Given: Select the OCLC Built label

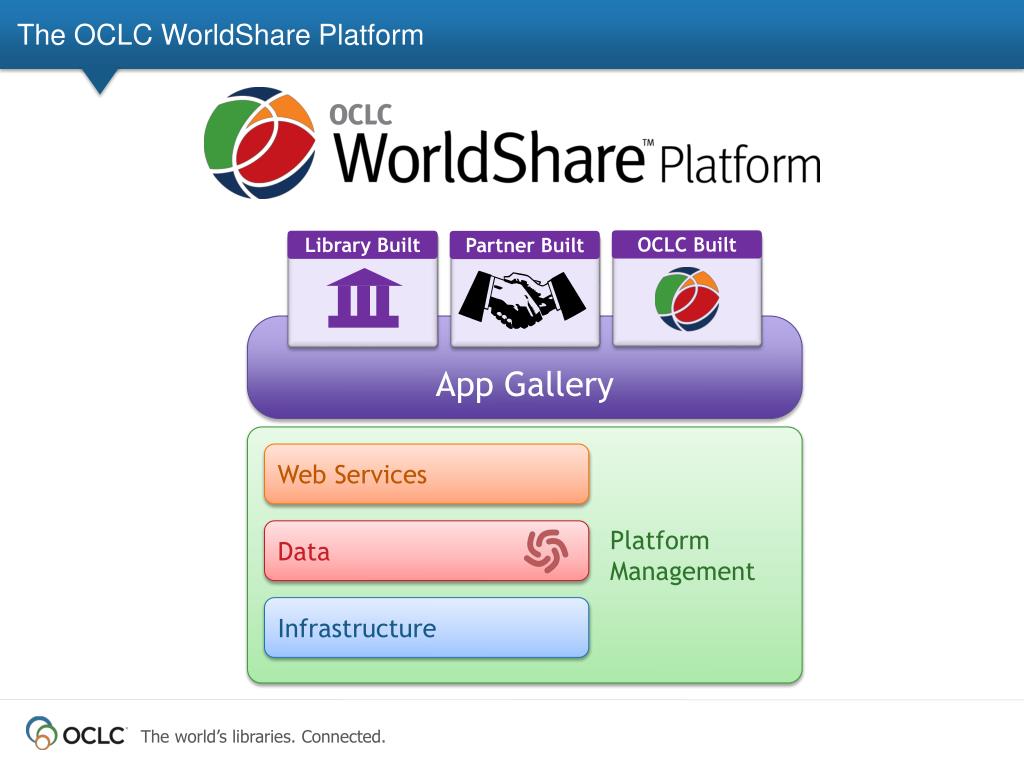Looking at the screenshot, I should coord(686,244).
